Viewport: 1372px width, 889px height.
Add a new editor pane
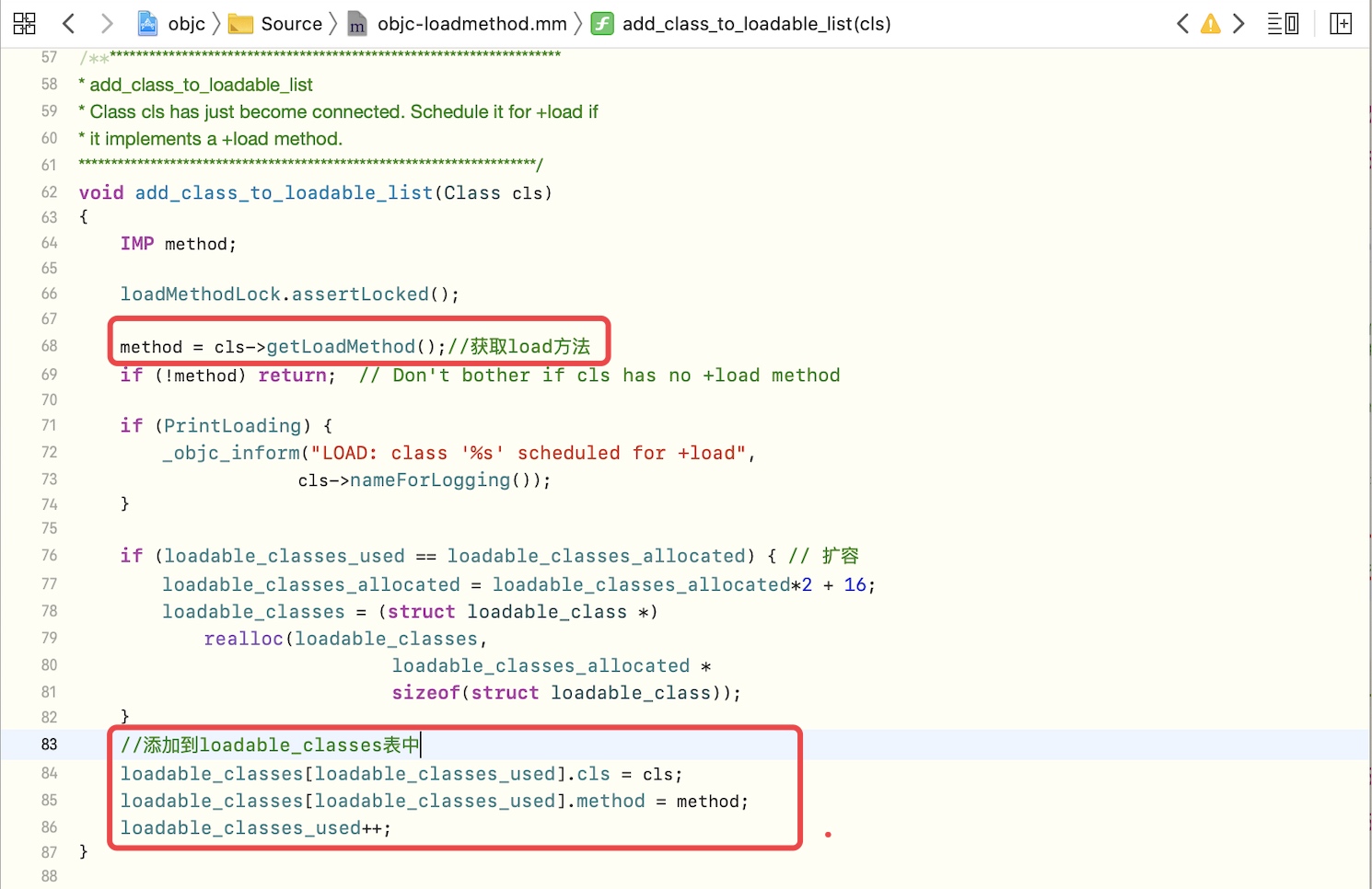pos(1341,23)
